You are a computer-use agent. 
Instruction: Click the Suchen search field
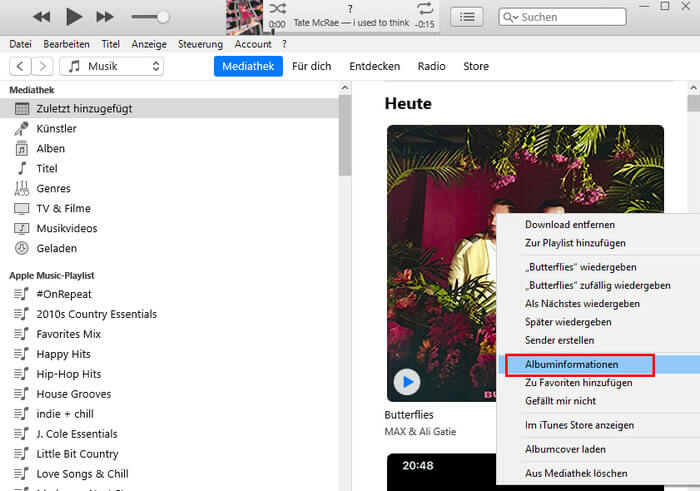[x=562, y=17]
